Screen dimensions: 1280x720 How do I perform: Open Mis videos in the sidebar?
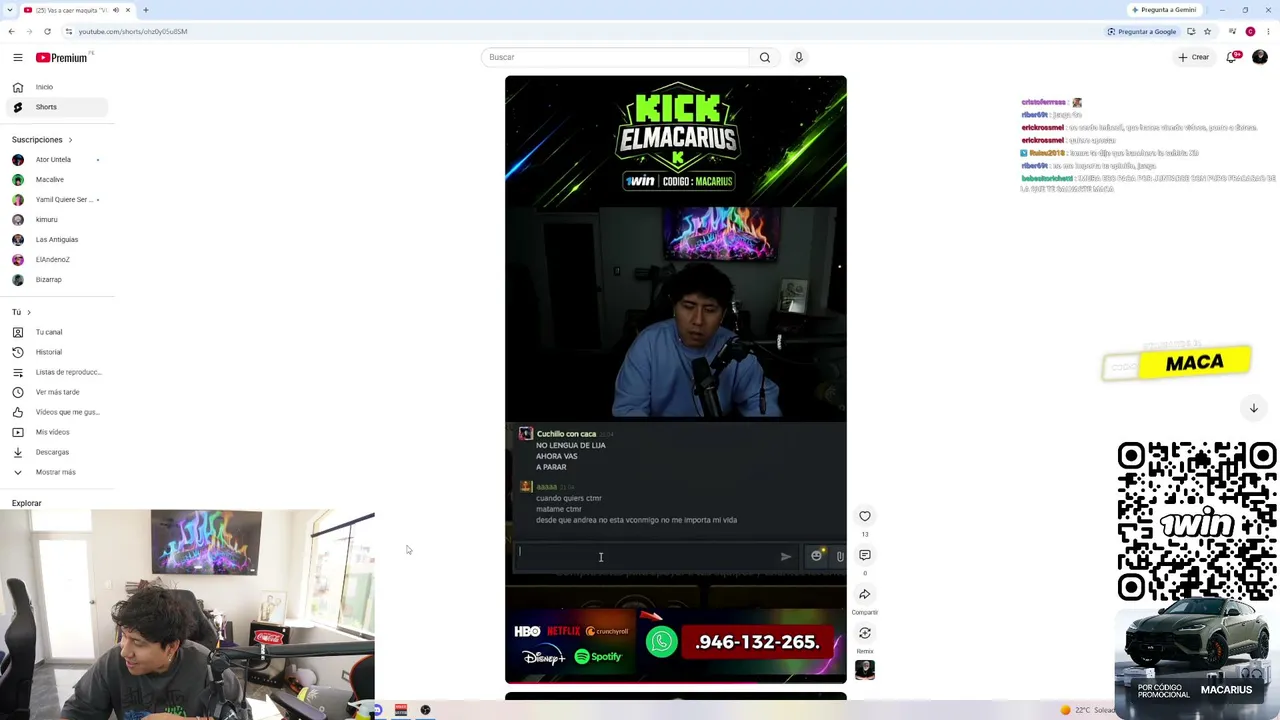(56, 432)
